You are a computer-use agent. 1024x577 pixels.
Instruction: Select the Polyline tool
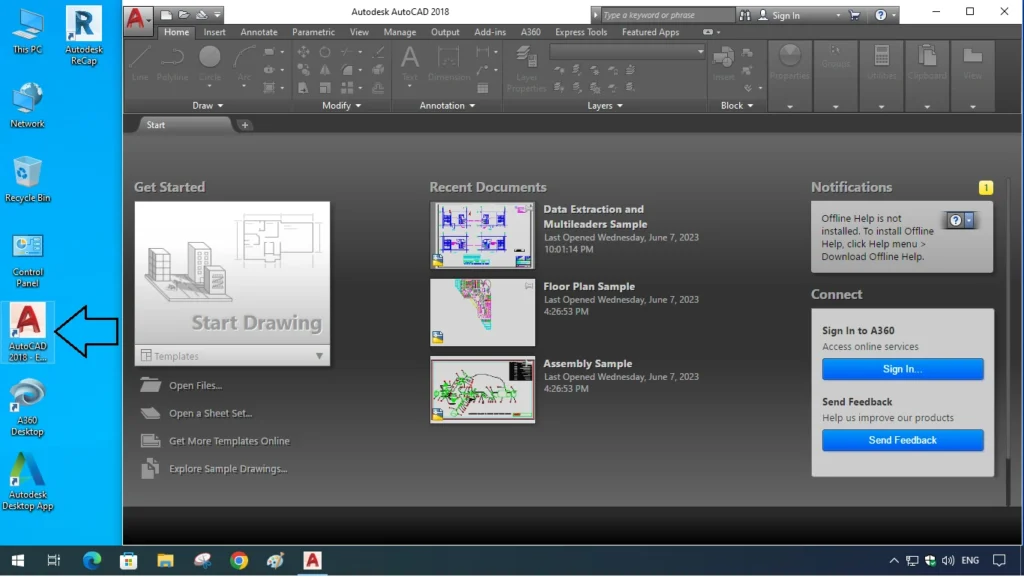point(172,64)
